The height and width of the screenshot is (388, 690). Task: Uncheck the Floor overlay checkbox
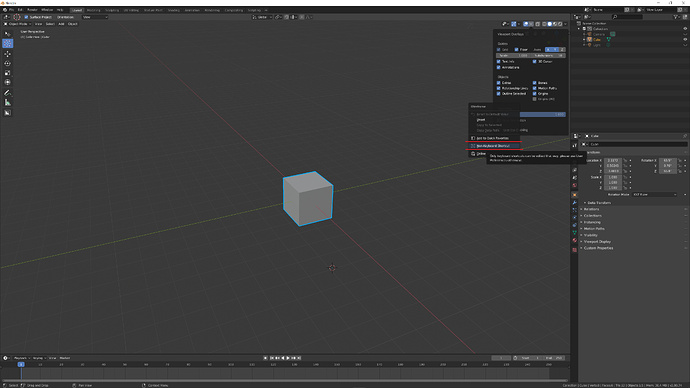(517, 50)
